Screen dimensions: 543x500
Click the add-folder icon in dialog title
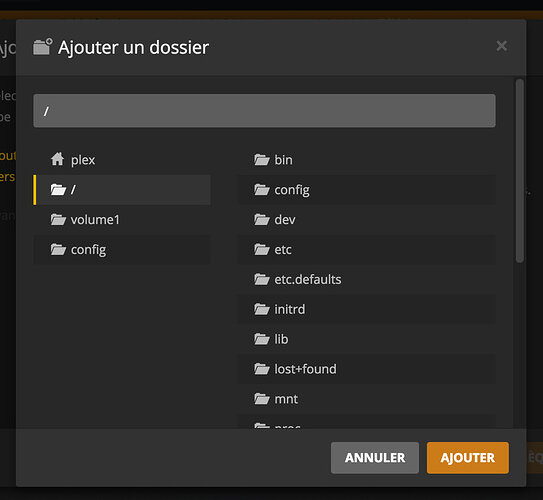tap(43, 47)
